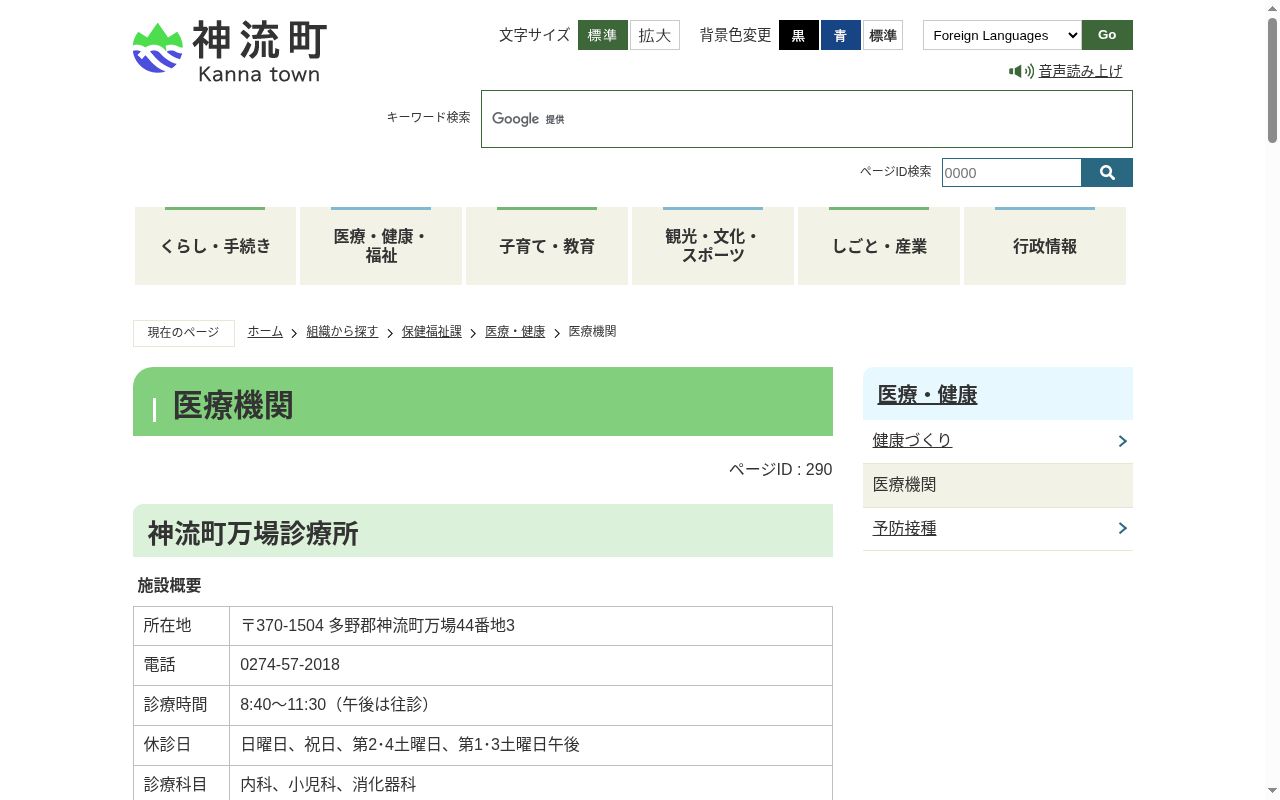This screenshot has width=1280, height=800.
Task: Switch background color to blue (青)
Action: coord(841,35)
